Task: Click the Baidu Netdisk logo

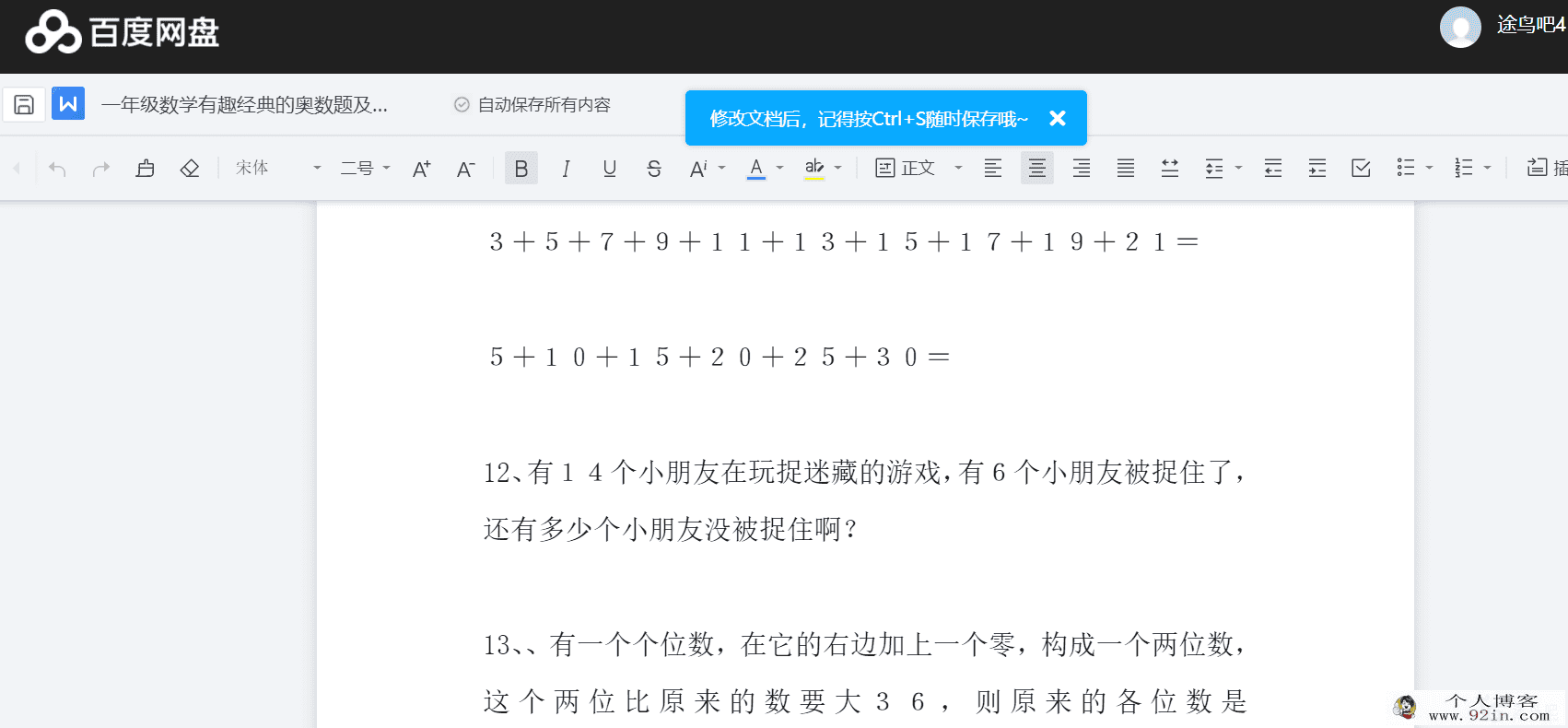Action: coord(122,32)
